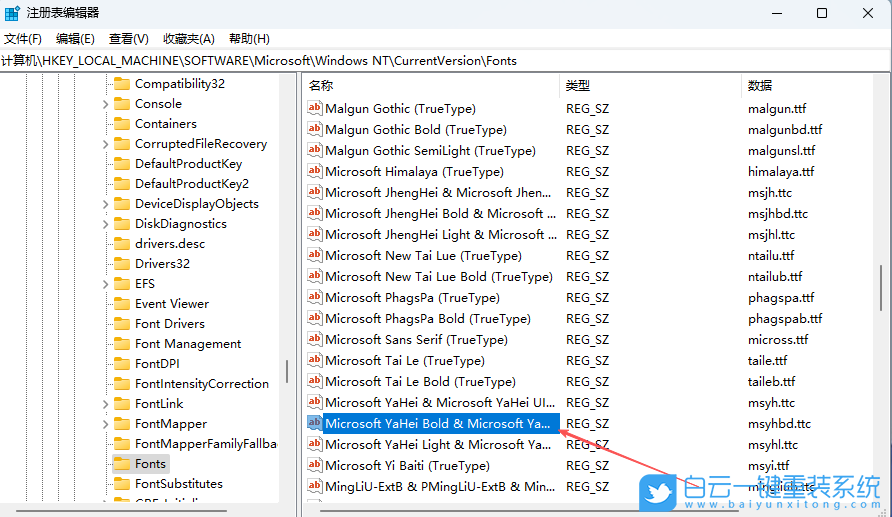Screen dimensions: 892x517
Task: Select the FontSubstitutes folder icon
Action: pyautogui.click(x=122, y=484)
